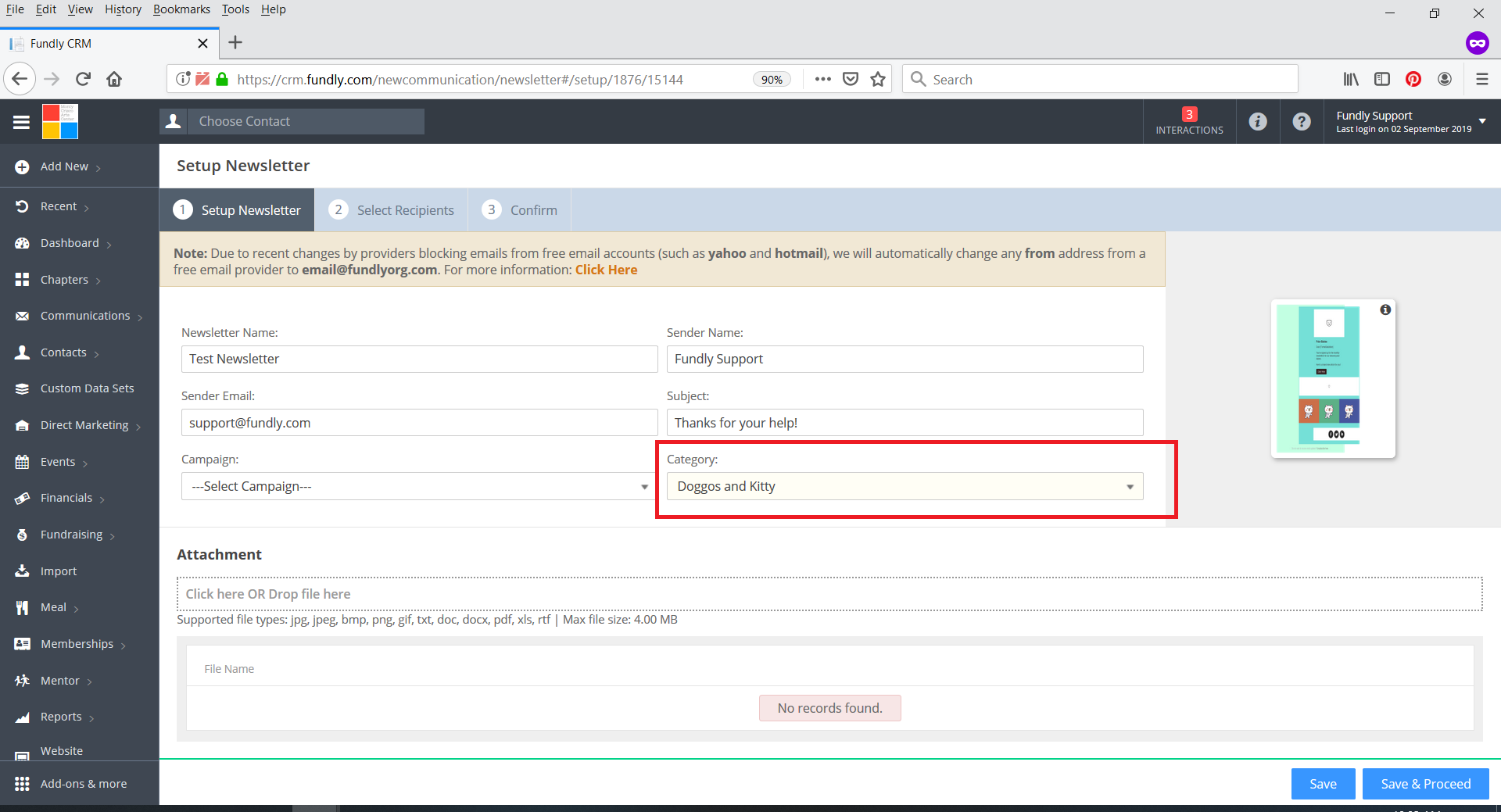Expand Meal in the sidebar
Viewport: 1501px width, 812px height.
tap(53, 607)
